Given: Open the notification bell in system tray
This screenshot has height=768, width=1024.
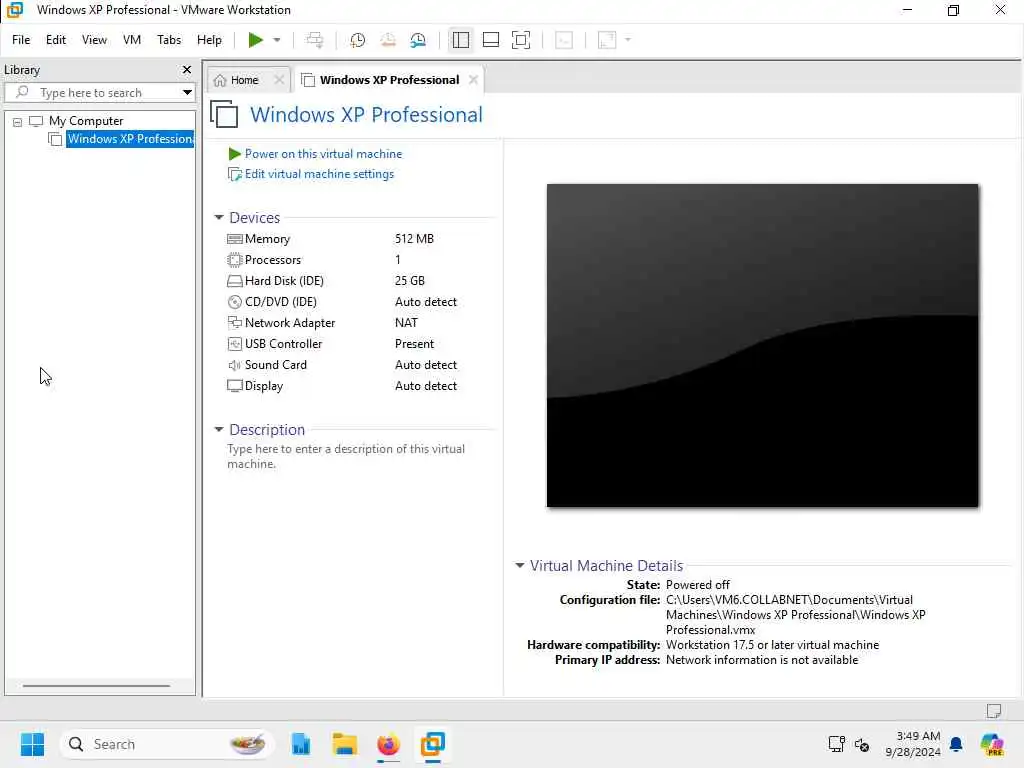Looking at the screenshot, I should 956,744.
